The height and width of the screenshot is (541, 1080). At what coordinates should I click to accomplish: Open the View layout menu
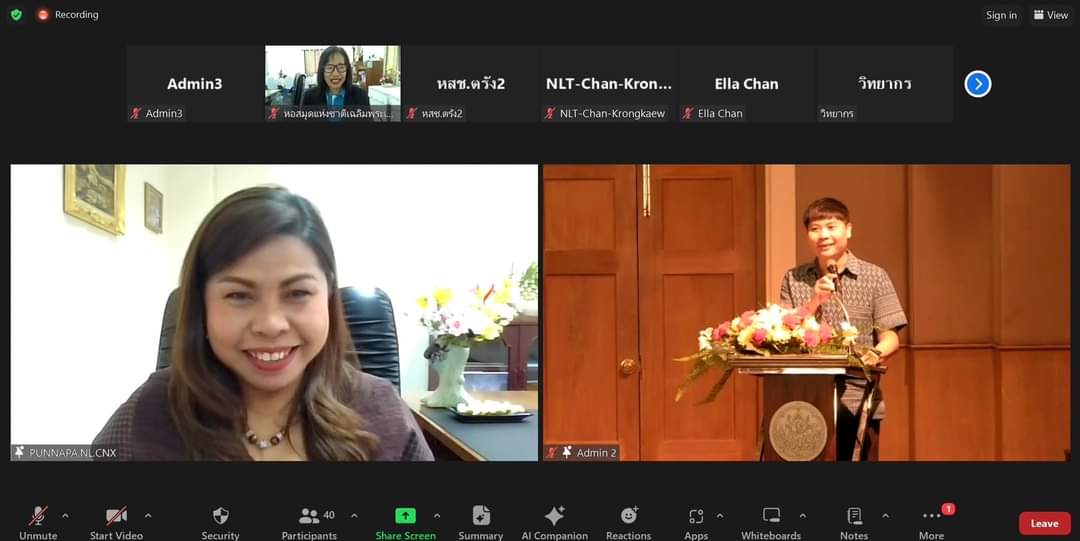[x=1051, y=15]
